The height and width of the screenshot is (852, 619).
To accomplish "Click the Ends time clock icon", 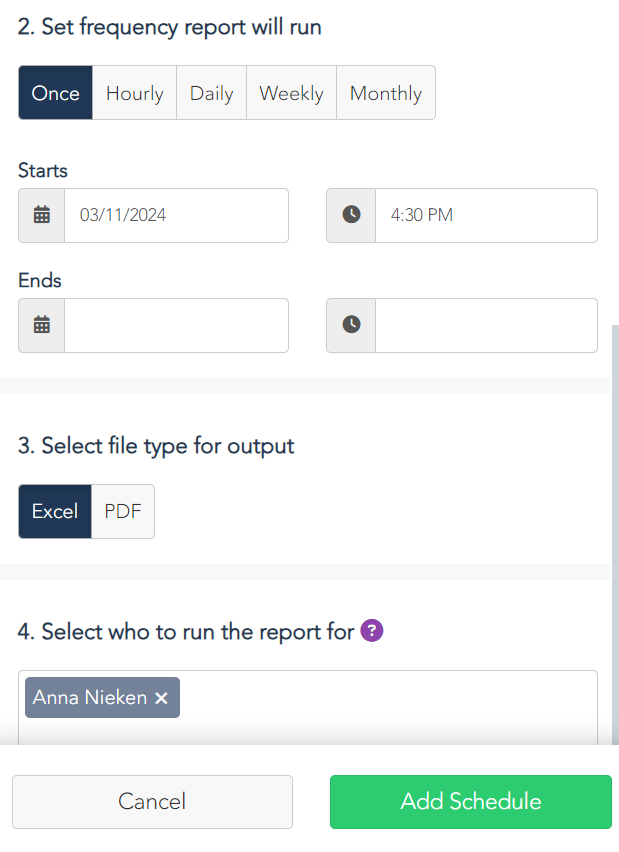I will click(x=351, y=325).
